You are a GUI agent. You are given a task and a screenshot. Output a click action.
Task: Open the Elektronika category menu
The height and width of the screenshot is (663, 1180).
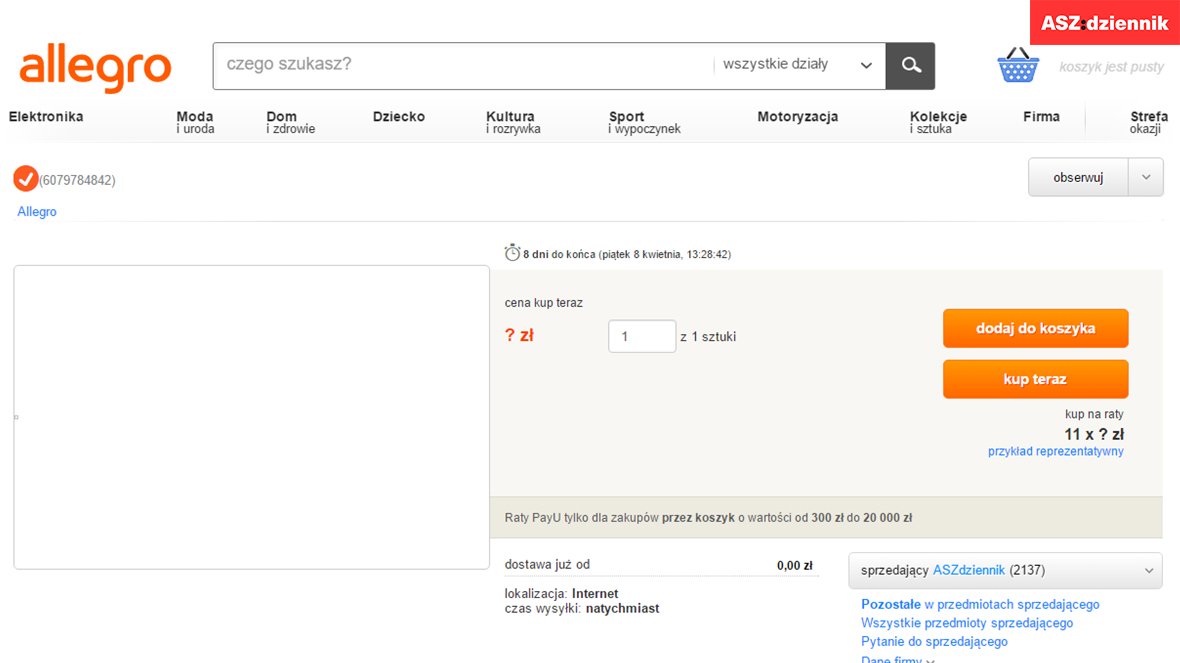pos(46,117)
